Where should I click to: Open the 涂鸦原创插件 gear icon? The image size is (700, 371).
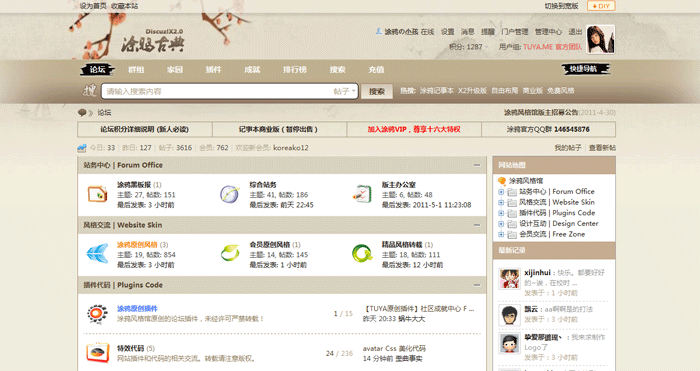tap(97, 313)
